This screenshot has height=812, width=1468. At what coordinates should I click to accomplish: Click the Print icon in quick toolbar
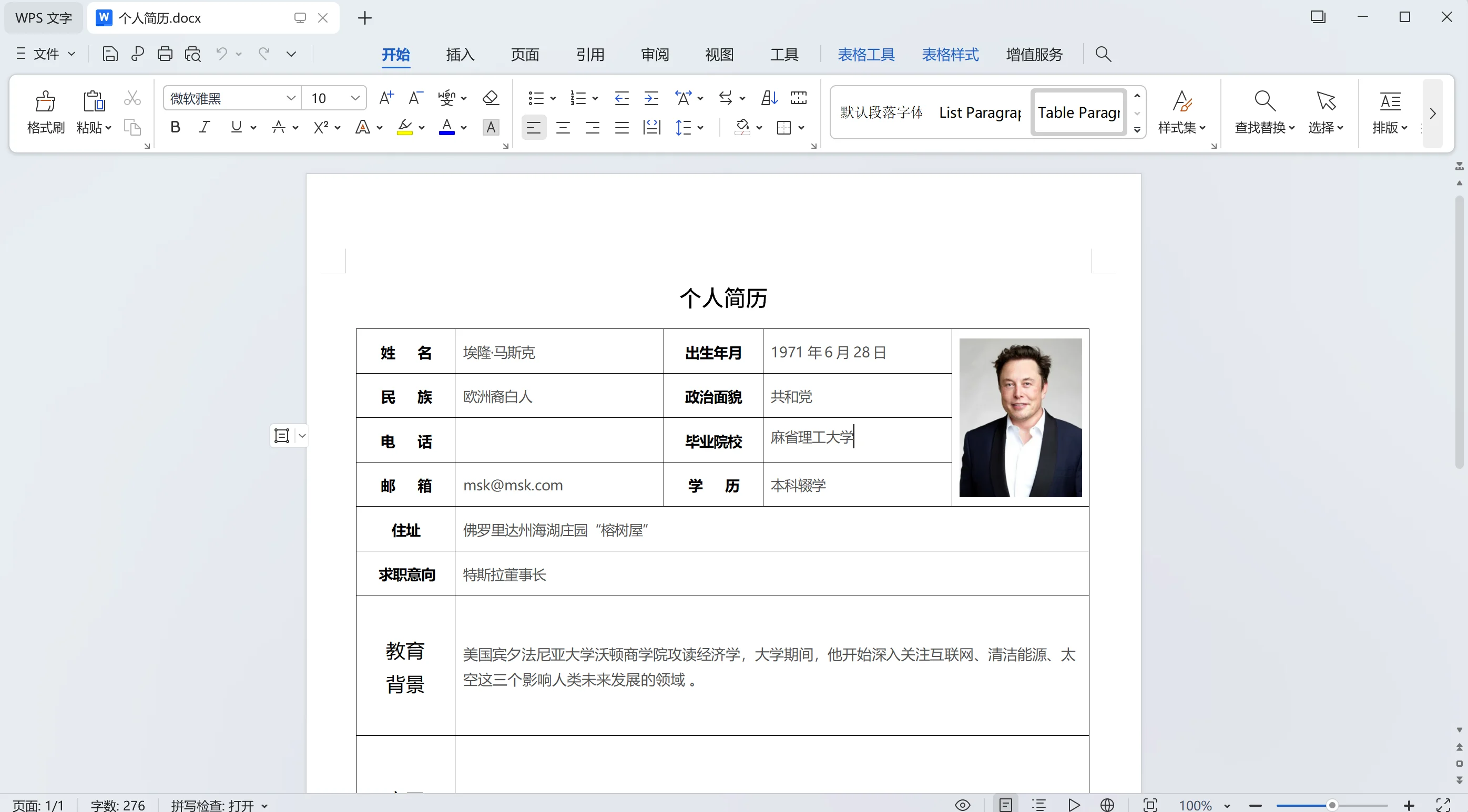point(165,54)
